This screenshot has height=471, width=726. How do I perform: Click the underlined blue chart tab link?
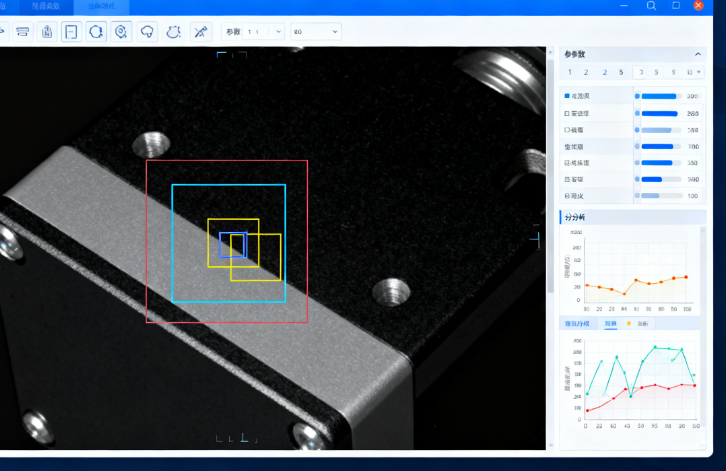point(610,324)
